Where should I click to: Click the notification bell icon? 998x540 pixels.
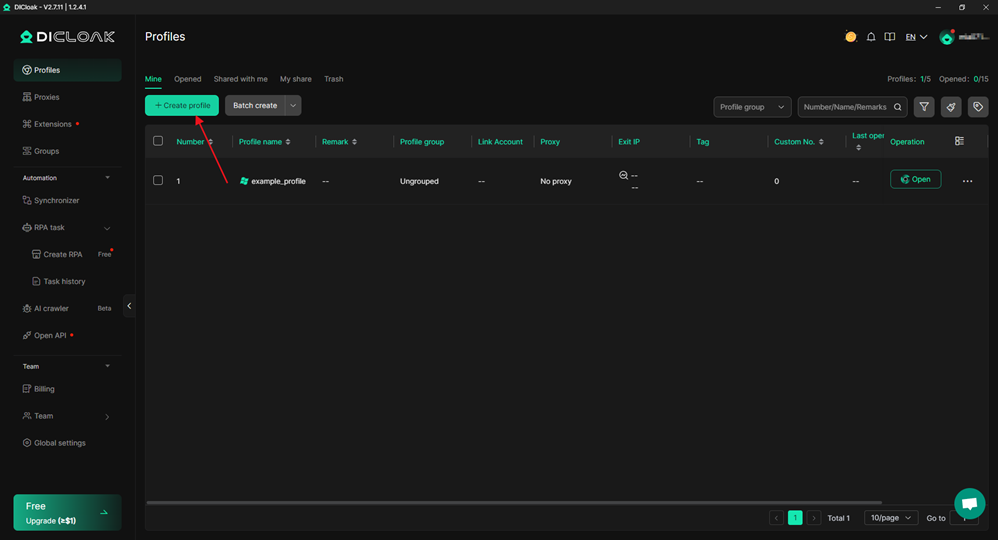click(871, 37)
